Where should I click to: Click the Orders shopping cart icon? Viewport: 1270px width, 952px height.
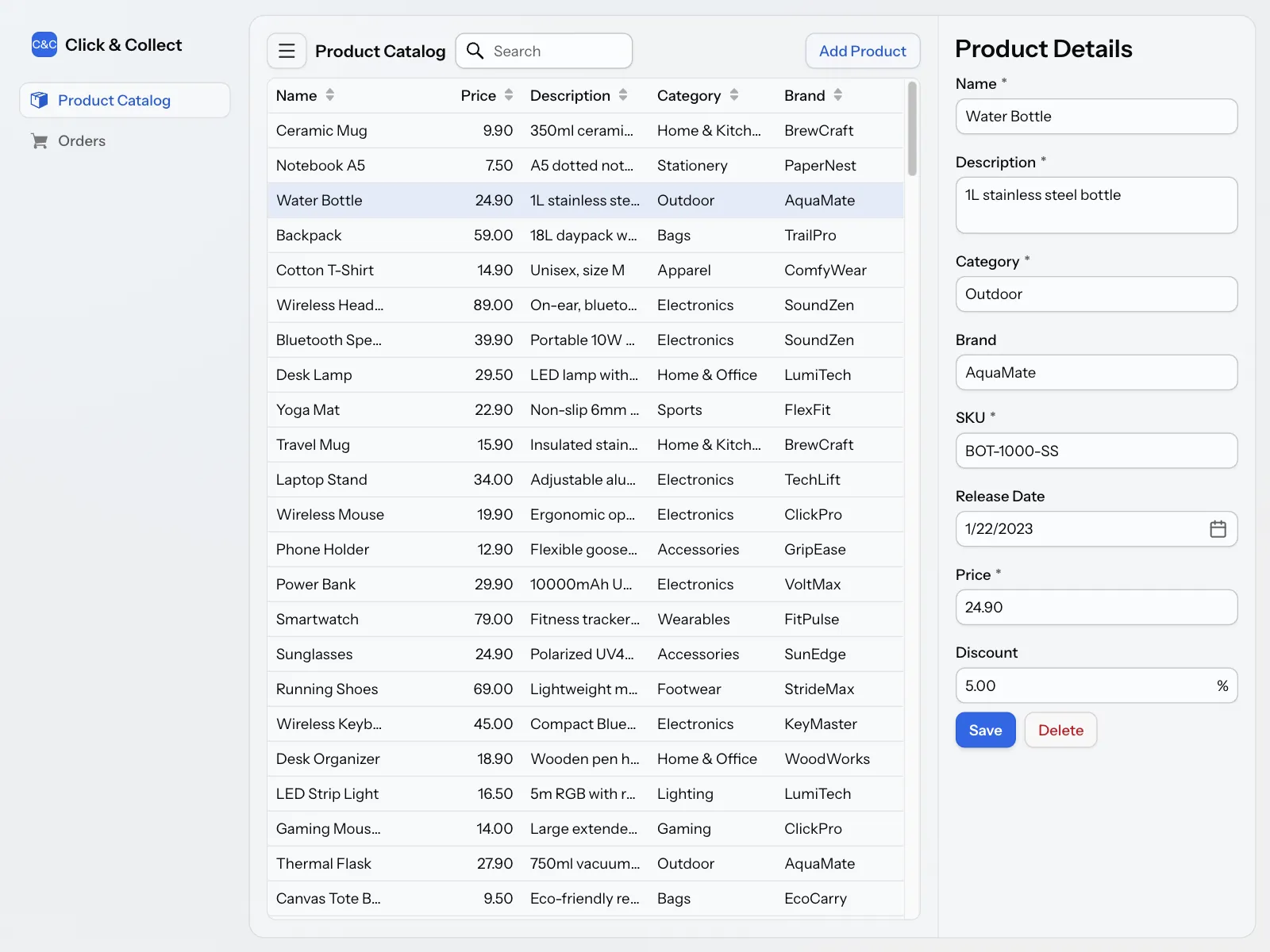click(39, 141)
